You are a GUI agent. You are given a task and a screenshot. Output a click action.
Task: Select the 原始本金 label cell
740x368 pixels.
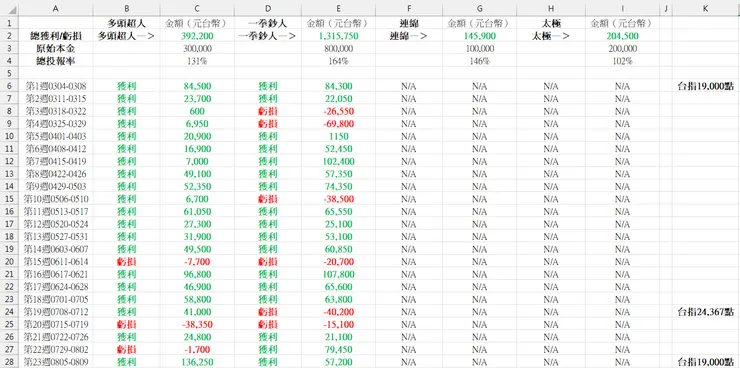(56, 49)
